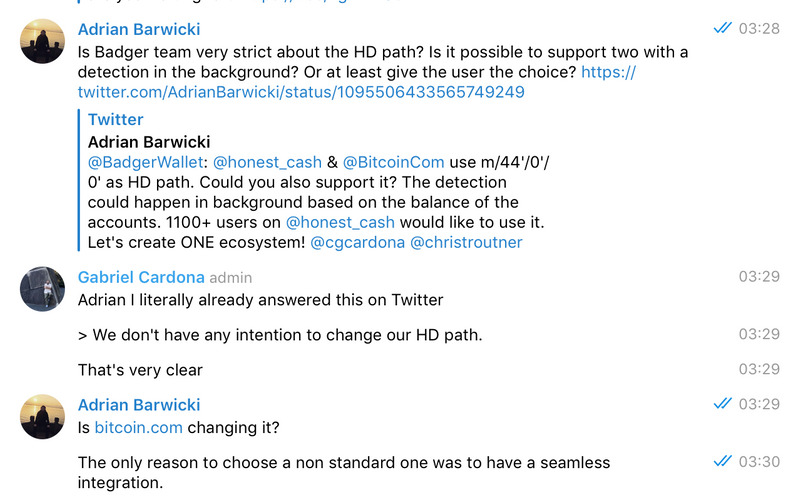The image size is (800, 501).
Task: Click Gabriel Cardona sender name
Action: coord(141,277)
